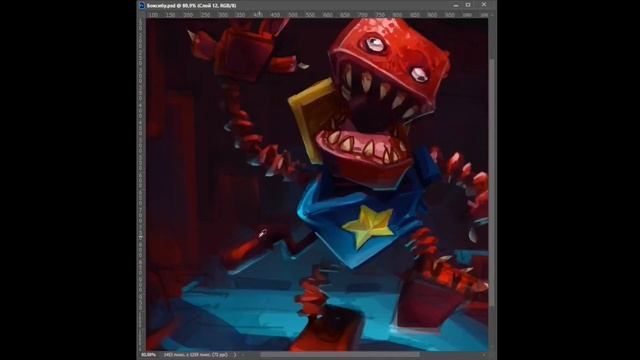Click the horizontal ruler at top
Image resolution: width=640 pixels, height=360 pixels.
[x=317, y=15]
